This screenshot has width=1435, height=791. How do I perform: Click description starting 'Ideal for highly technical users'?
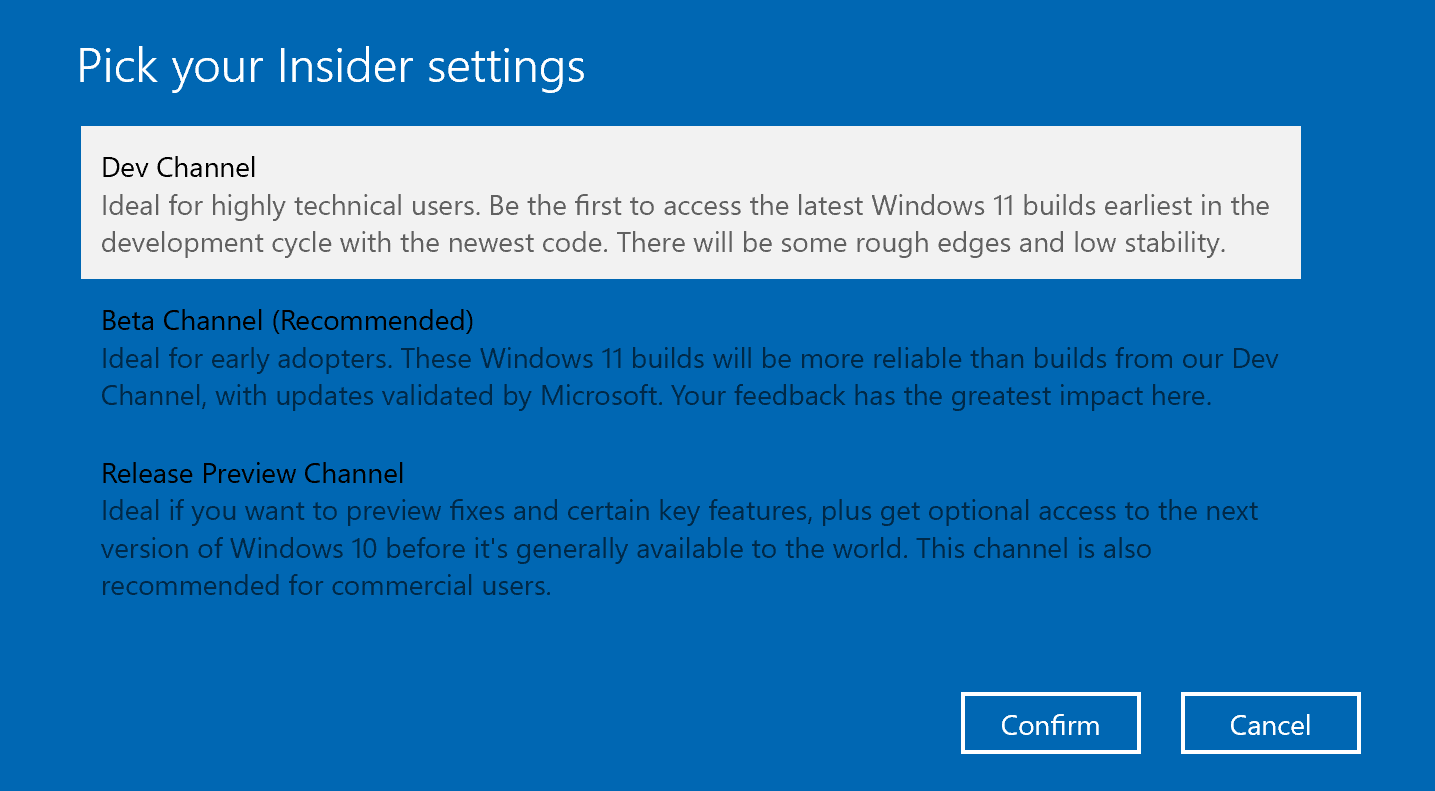(685, 207)
